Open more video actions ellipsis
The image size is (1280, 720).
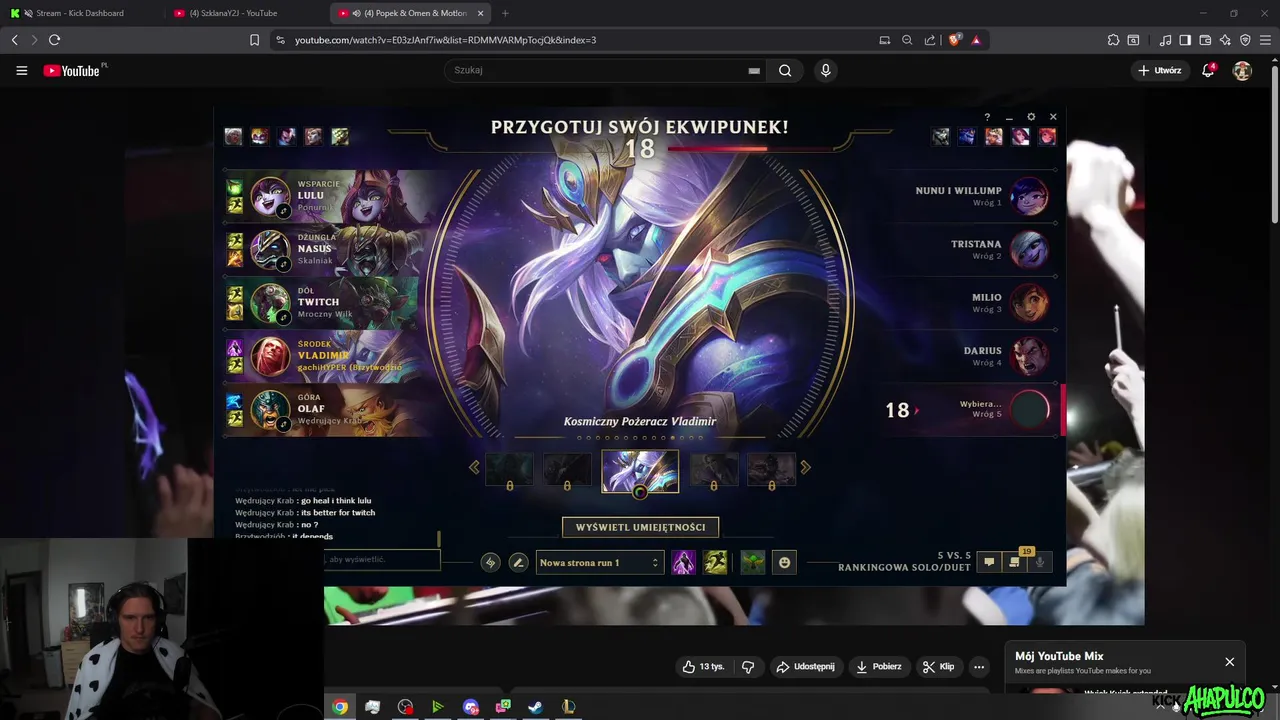(979, 667)
